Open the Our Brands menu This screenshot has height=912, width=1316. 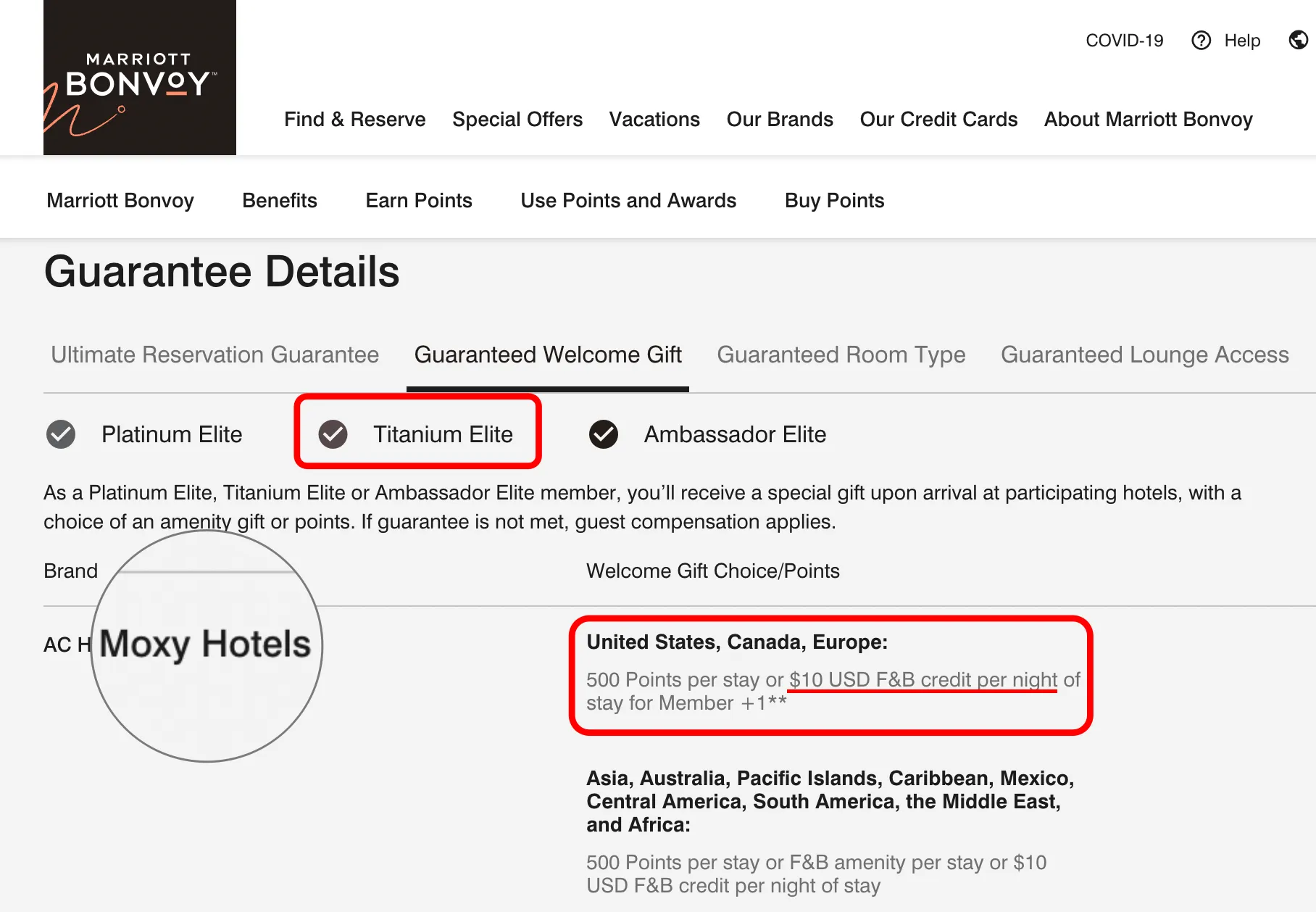click(x=780, y=120)
